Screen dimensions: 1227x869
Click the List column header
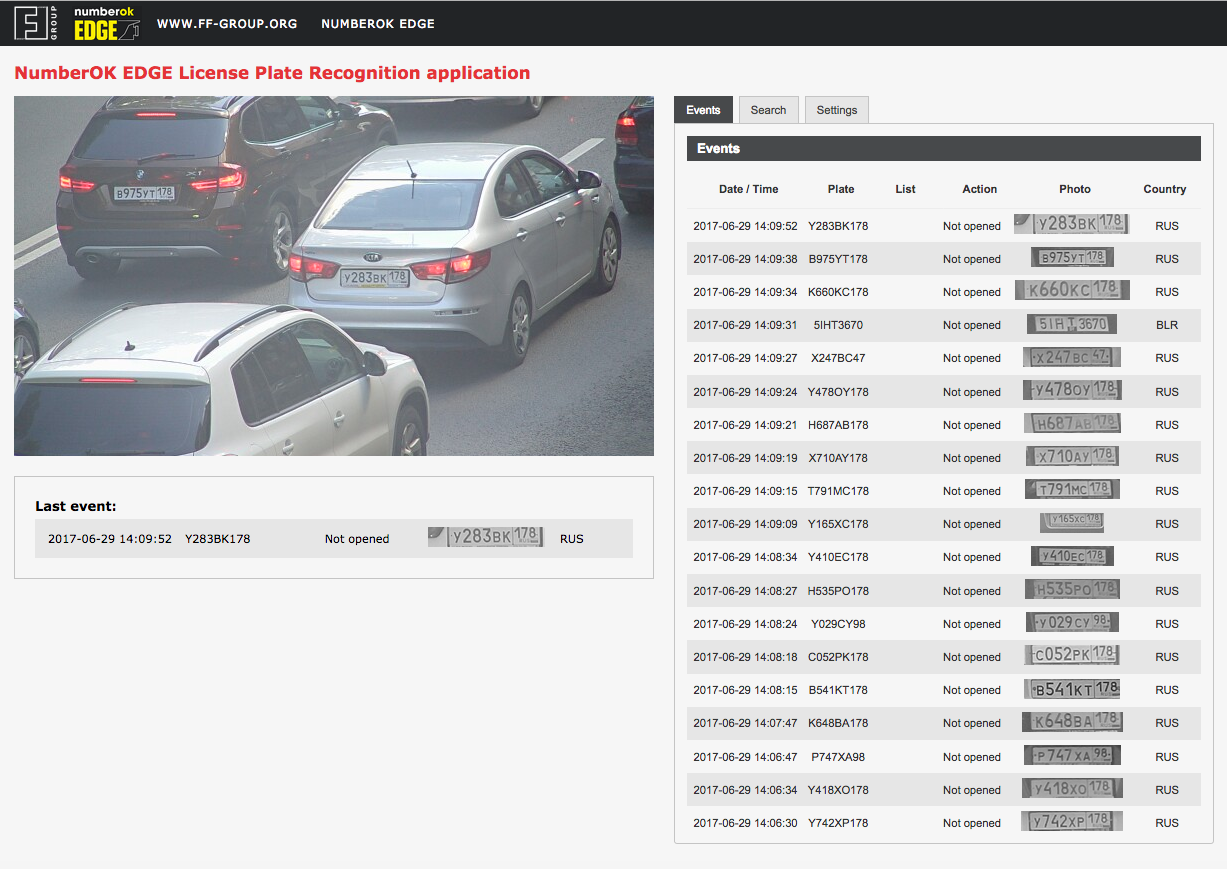(905, 189)
